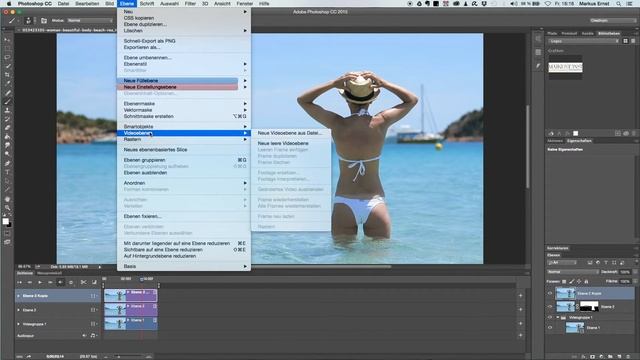Select the Zoom tool
The image size is (640, 360).
click(x=7, y=208)
